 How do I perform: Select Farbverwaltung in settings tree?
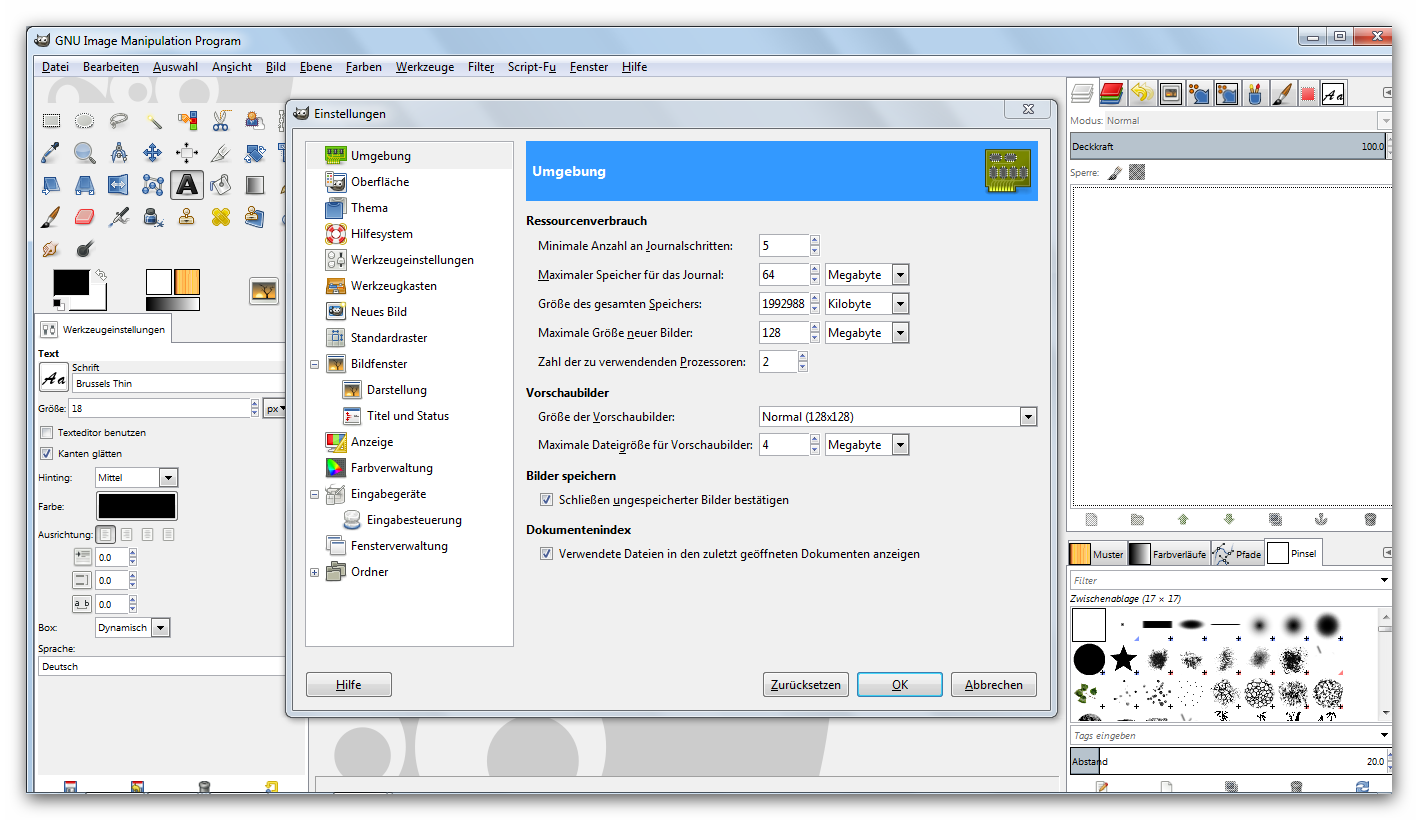click(391, 468)
